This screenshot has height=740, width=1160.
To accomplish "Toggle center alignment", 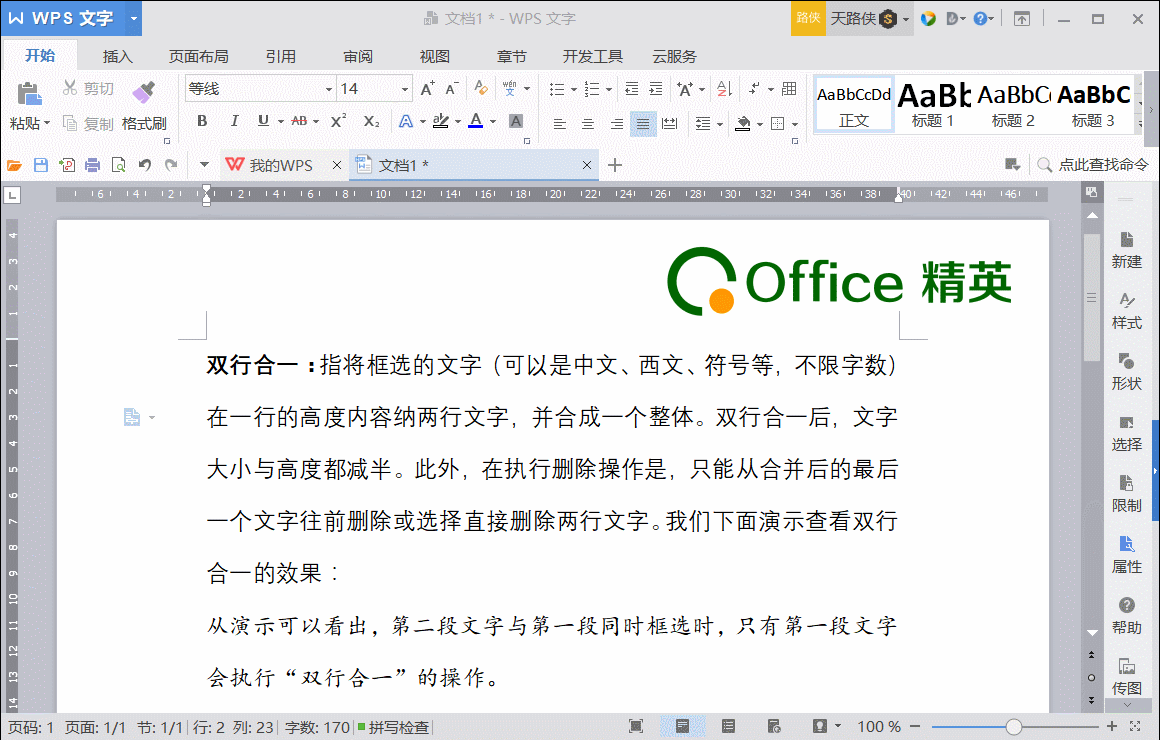I will (587, 124).
